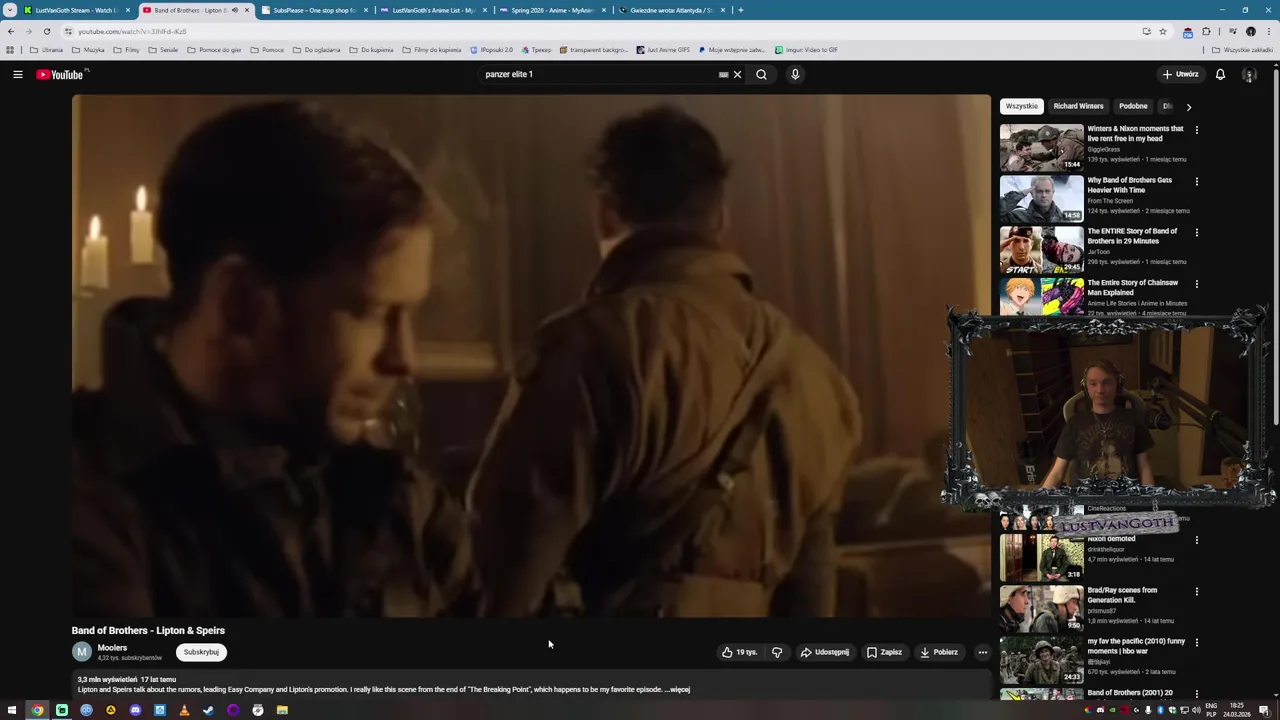The image size is (1280, 720).
Task: Open Steam from the taskbar
Action: [x=208, y=710]
